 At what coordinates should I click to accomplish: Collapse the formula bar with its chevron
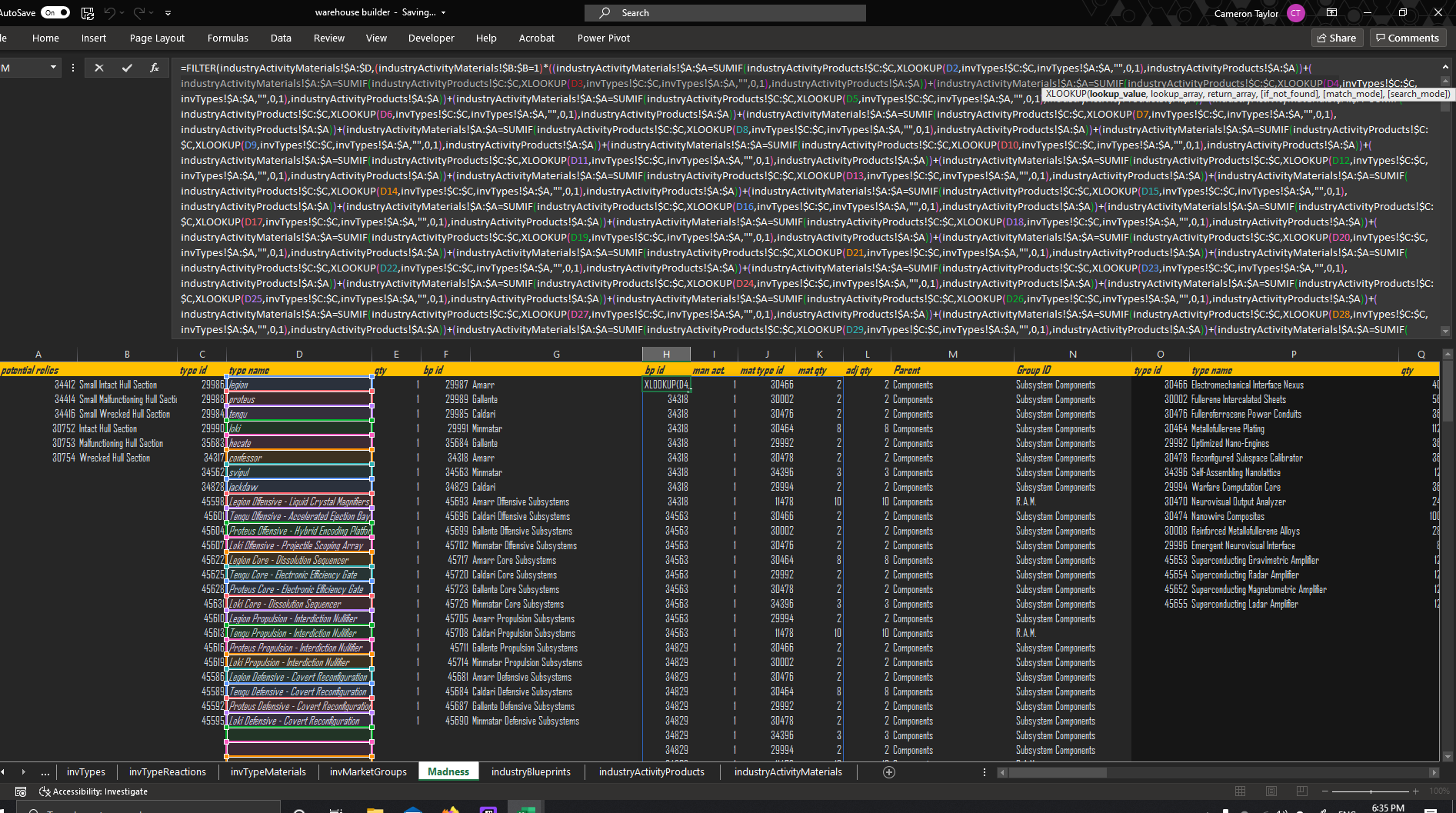click(1446, 329)
